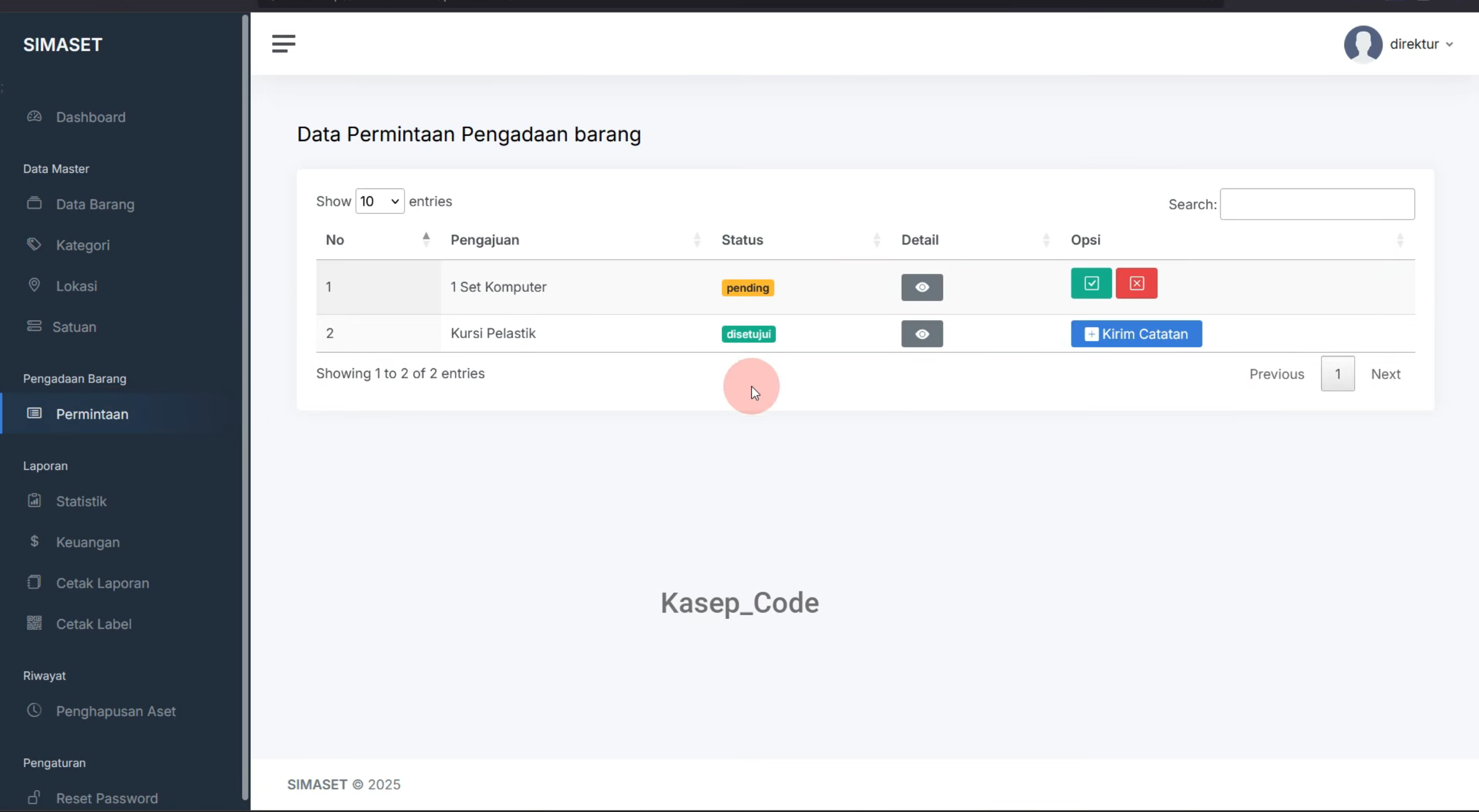Viewport: 1479px width, 812px height.
Task: Reject the 1 Set Komputer request
Action: pos(1136,283)
